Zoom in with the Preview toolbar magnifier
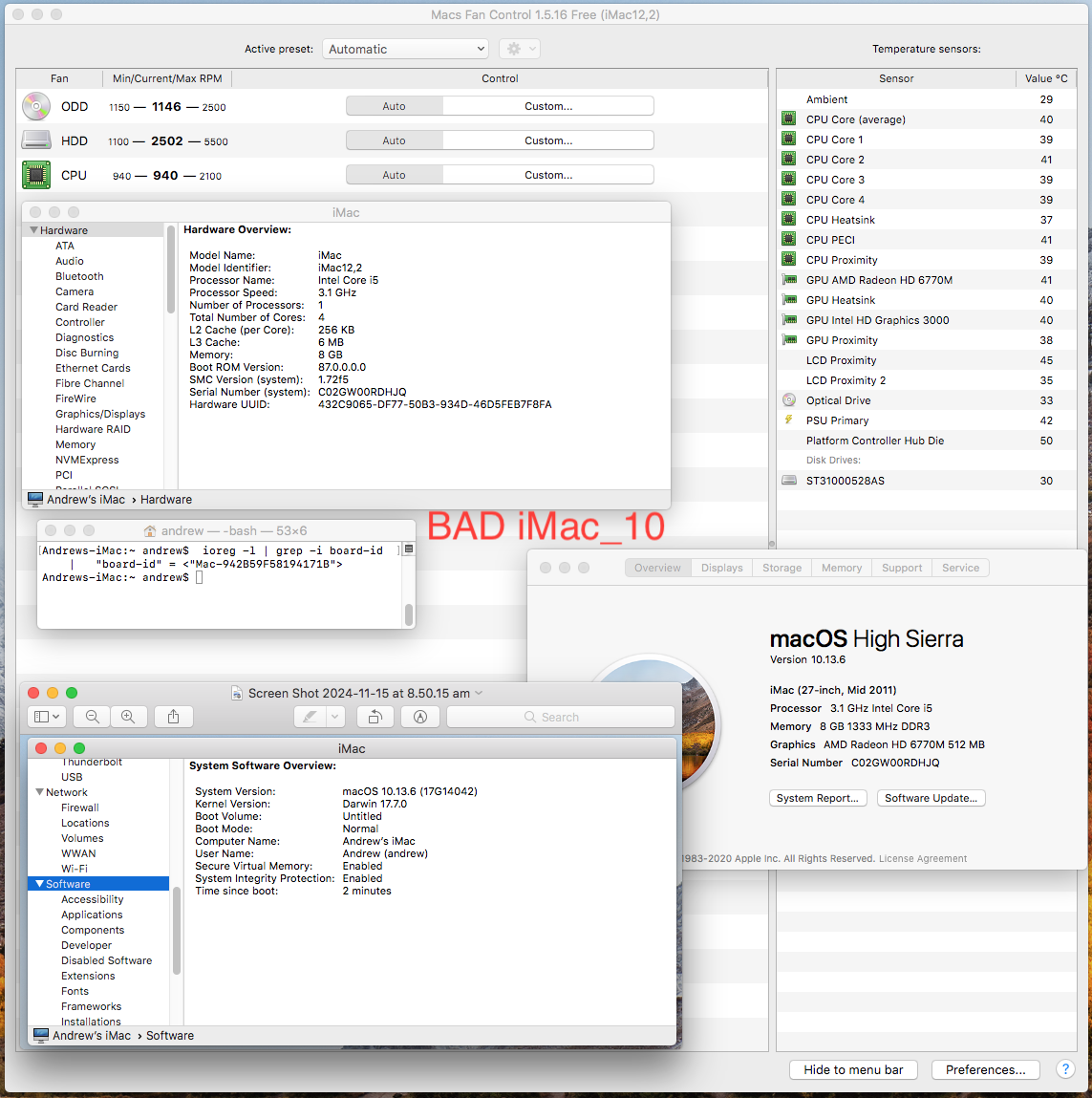 128,717
